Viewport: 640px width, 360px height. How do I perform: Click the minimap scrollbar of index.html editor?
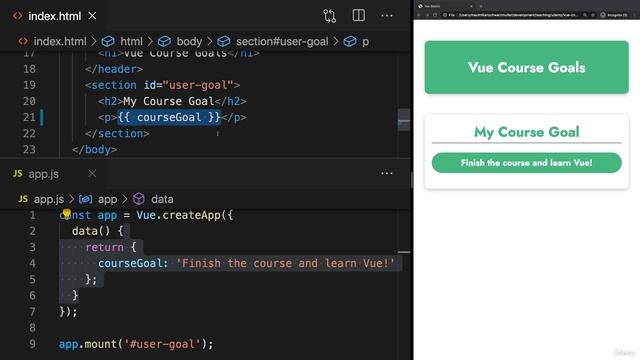click(x=404, y=120)
